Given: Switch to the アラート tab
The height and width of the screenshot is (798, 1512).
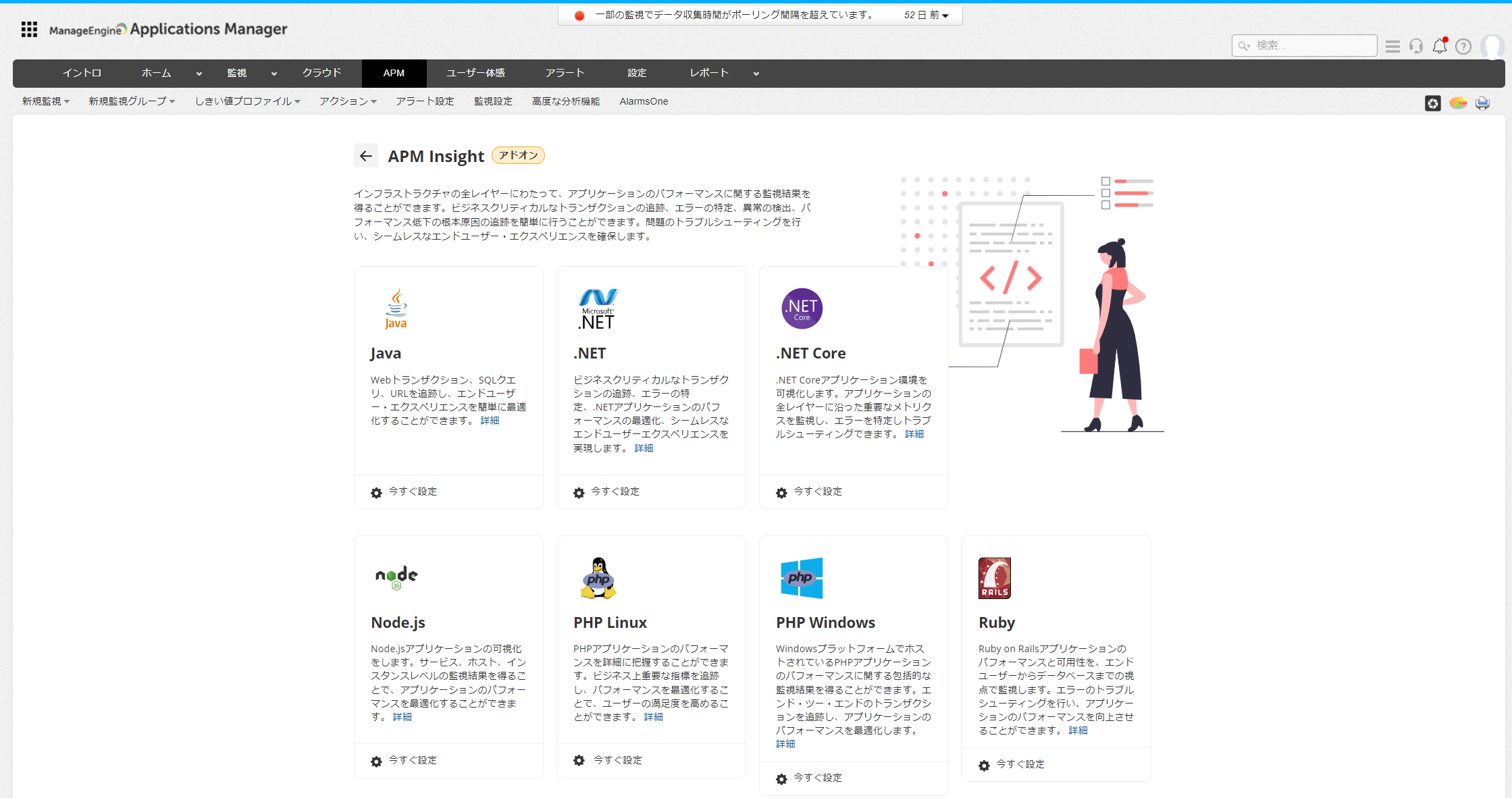Looking at the screenshot, I should click(x=565, y=73).
